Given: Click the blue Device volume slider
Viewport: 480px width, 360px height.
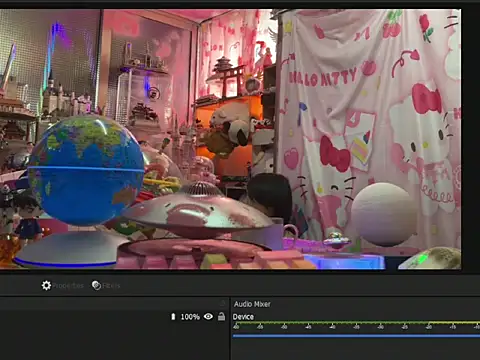Looking at the screenshot, I should [x=356, y=336].
